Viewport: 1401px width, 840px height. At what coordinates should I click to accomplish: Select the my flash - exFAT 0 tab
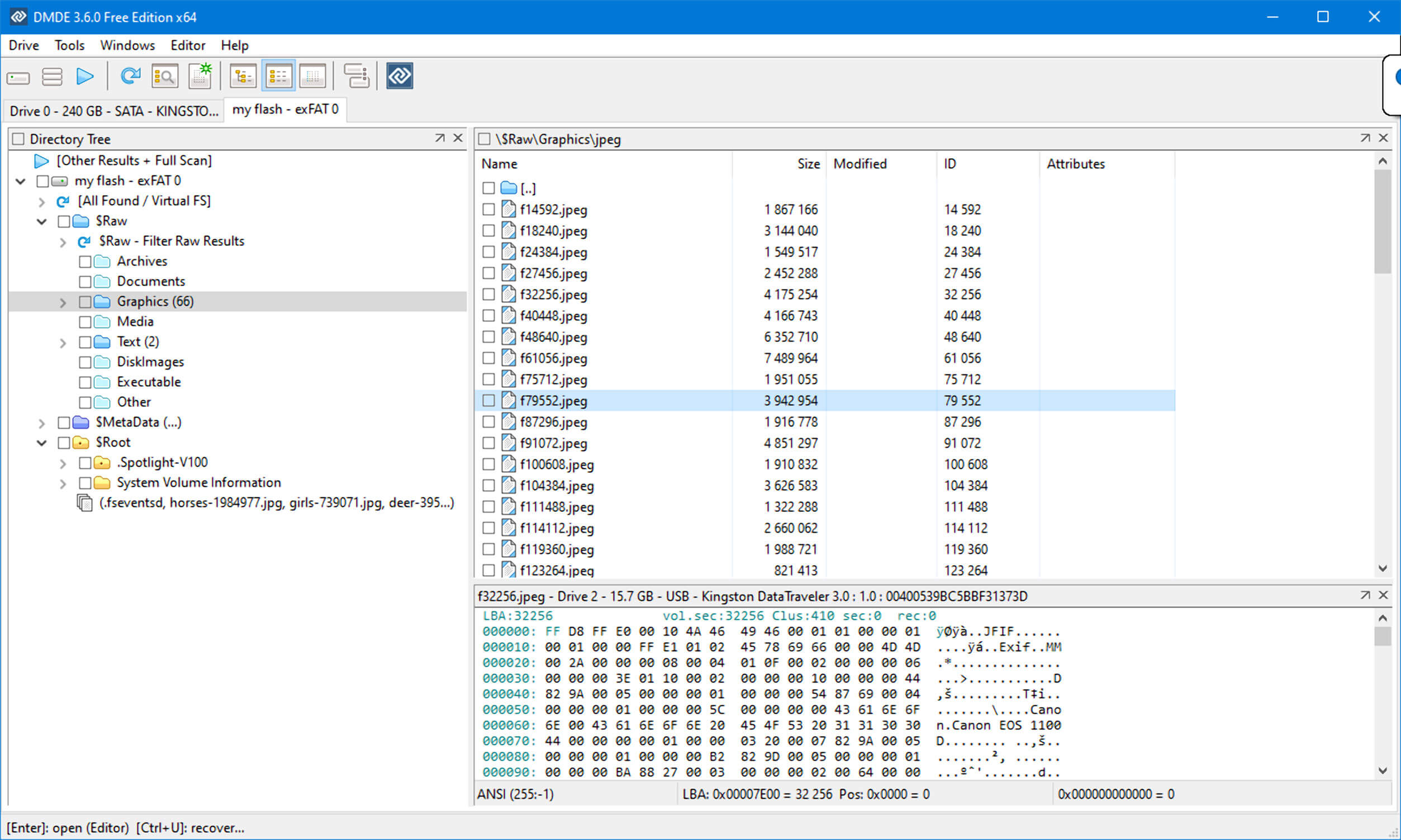pyautogui.click(x=285, y=109)
